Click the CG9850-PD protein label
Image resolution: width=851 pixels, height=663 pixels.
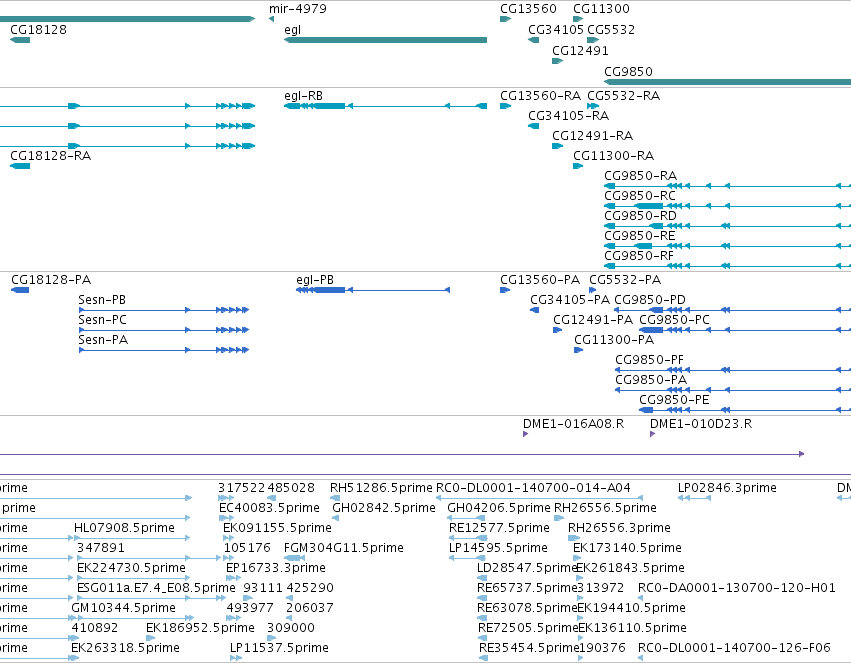point(650,300)
